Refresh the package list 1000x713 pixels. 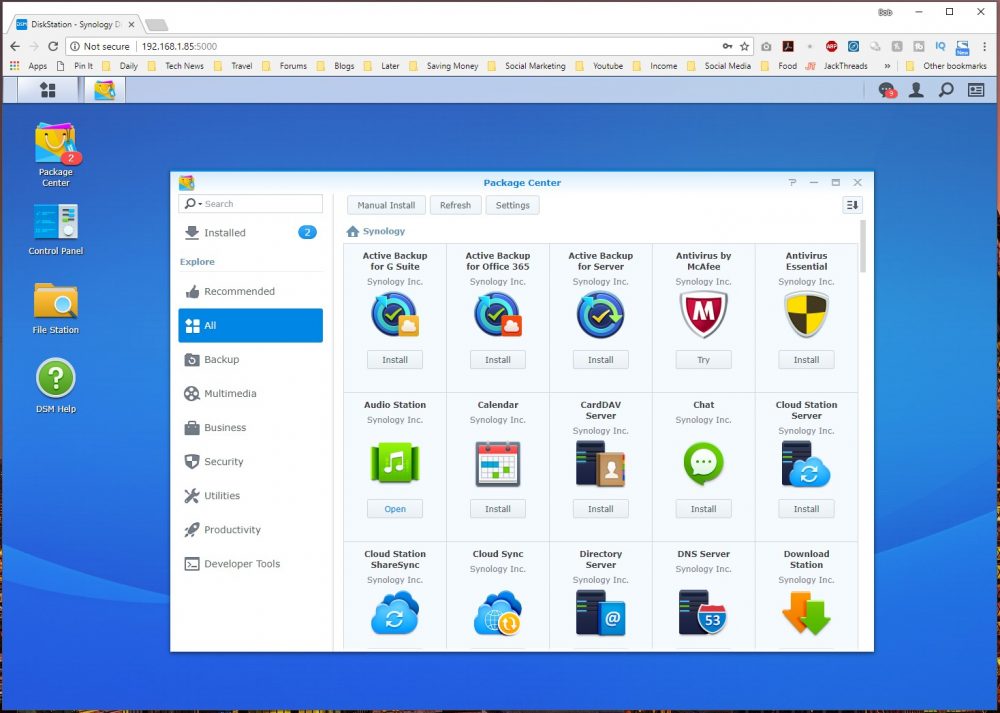(455, 205)
